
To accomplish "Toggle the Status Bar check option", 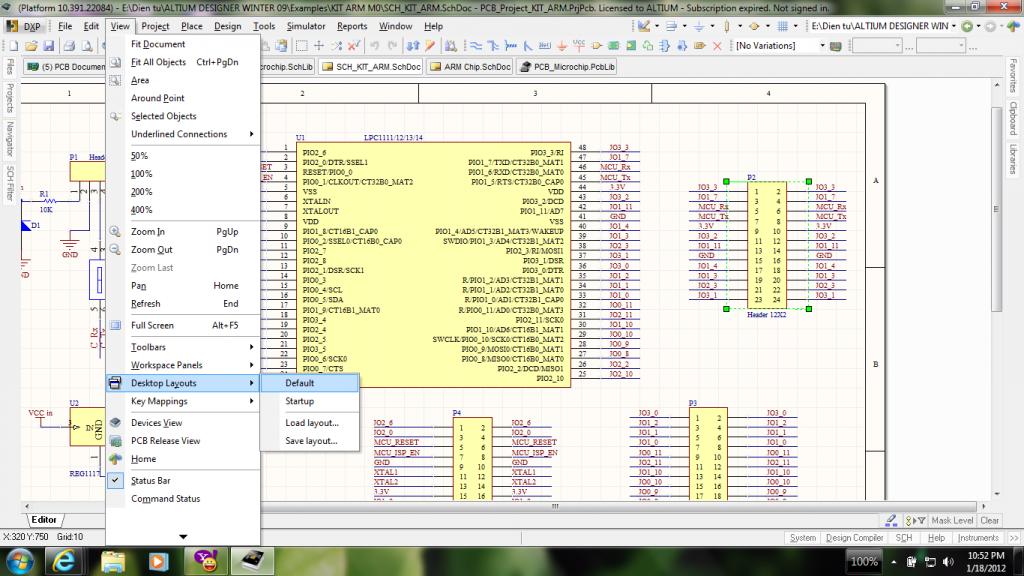I will 151,481.
